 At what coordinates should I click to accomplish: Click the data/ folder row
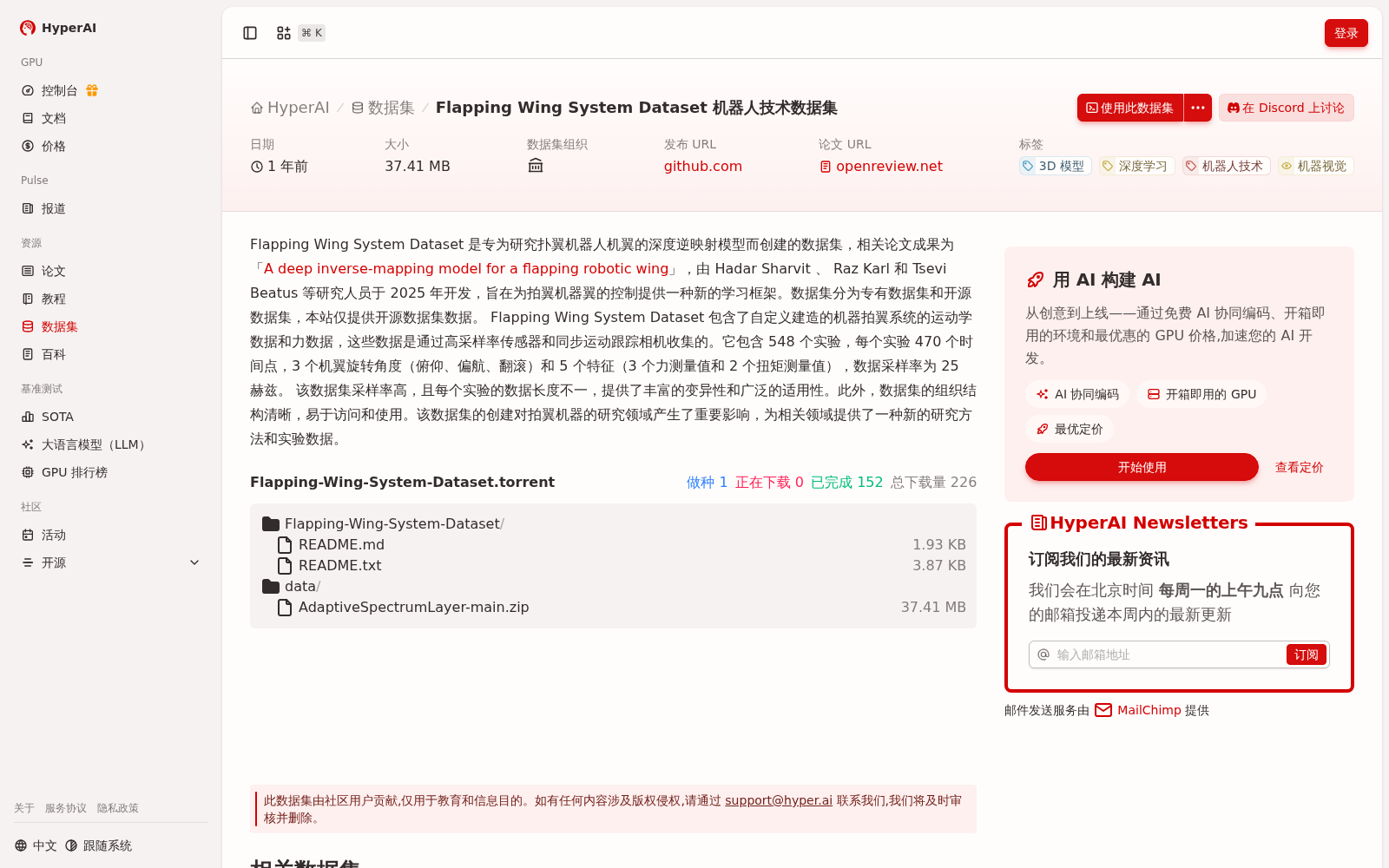click(613, 587)
